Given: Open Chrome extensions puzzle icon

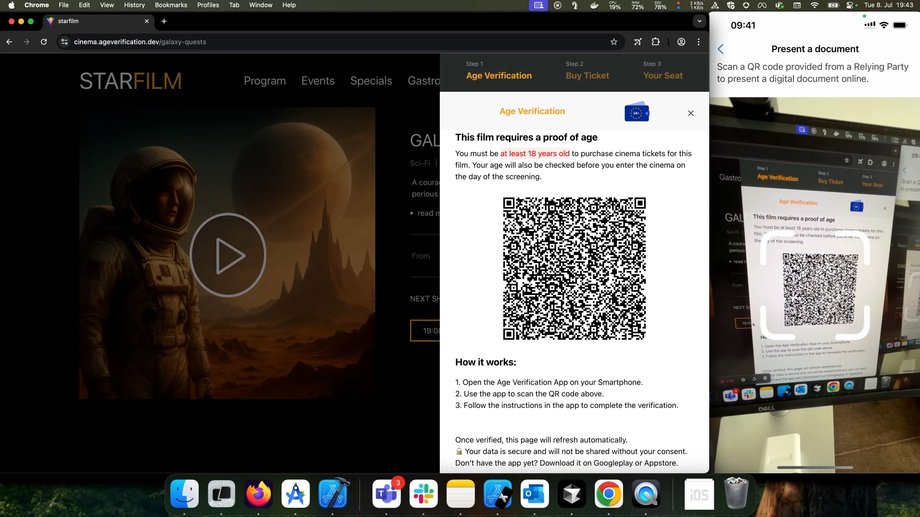Looking at the screenshot, I should coord(656,42).
